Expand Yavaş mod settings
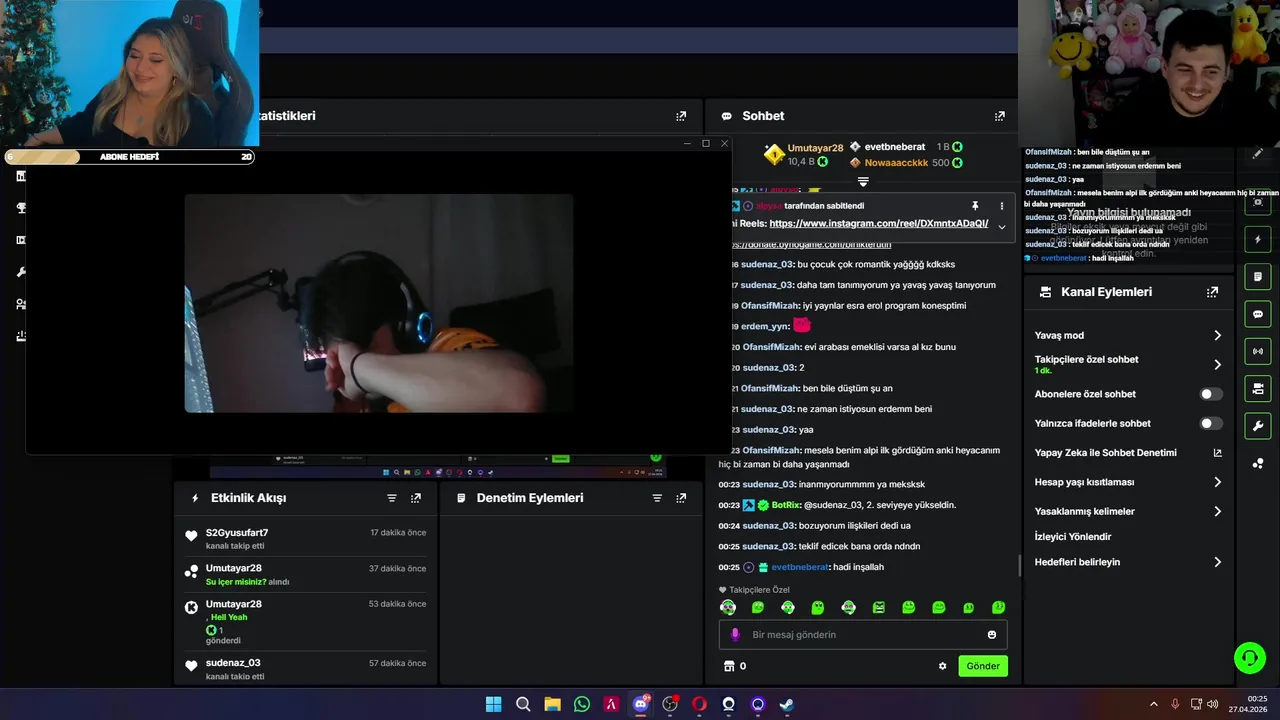 pyautogui.click(x=1217, y=336)
